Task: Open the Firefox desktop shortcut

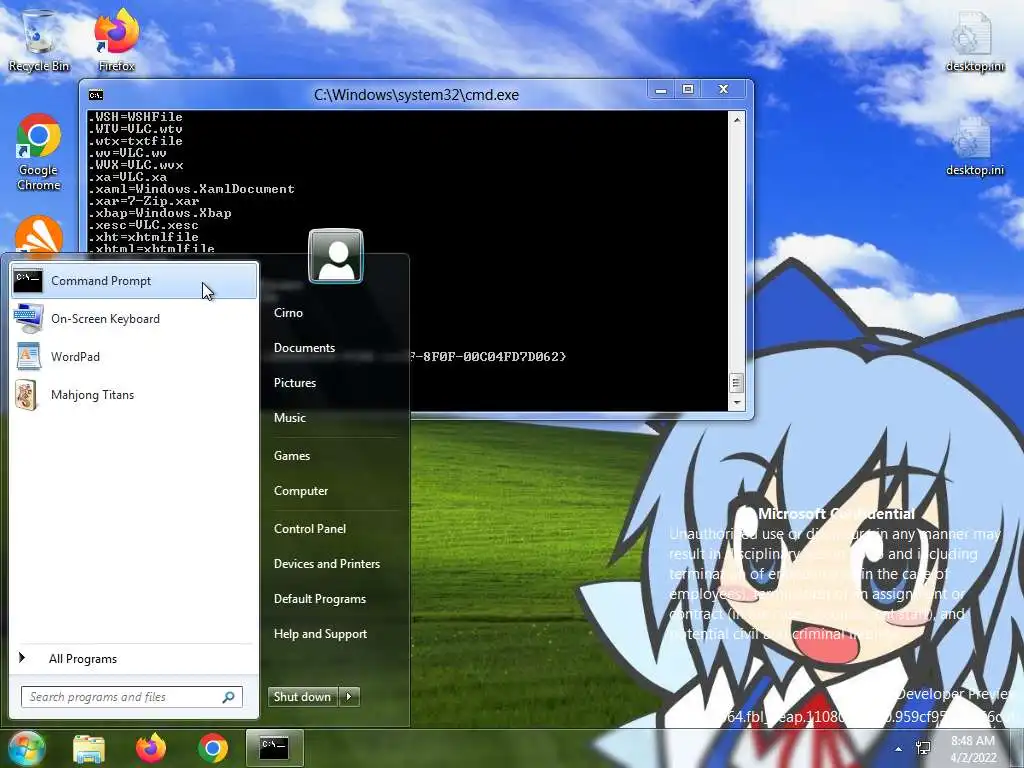Action: click(x=117, y=40)
